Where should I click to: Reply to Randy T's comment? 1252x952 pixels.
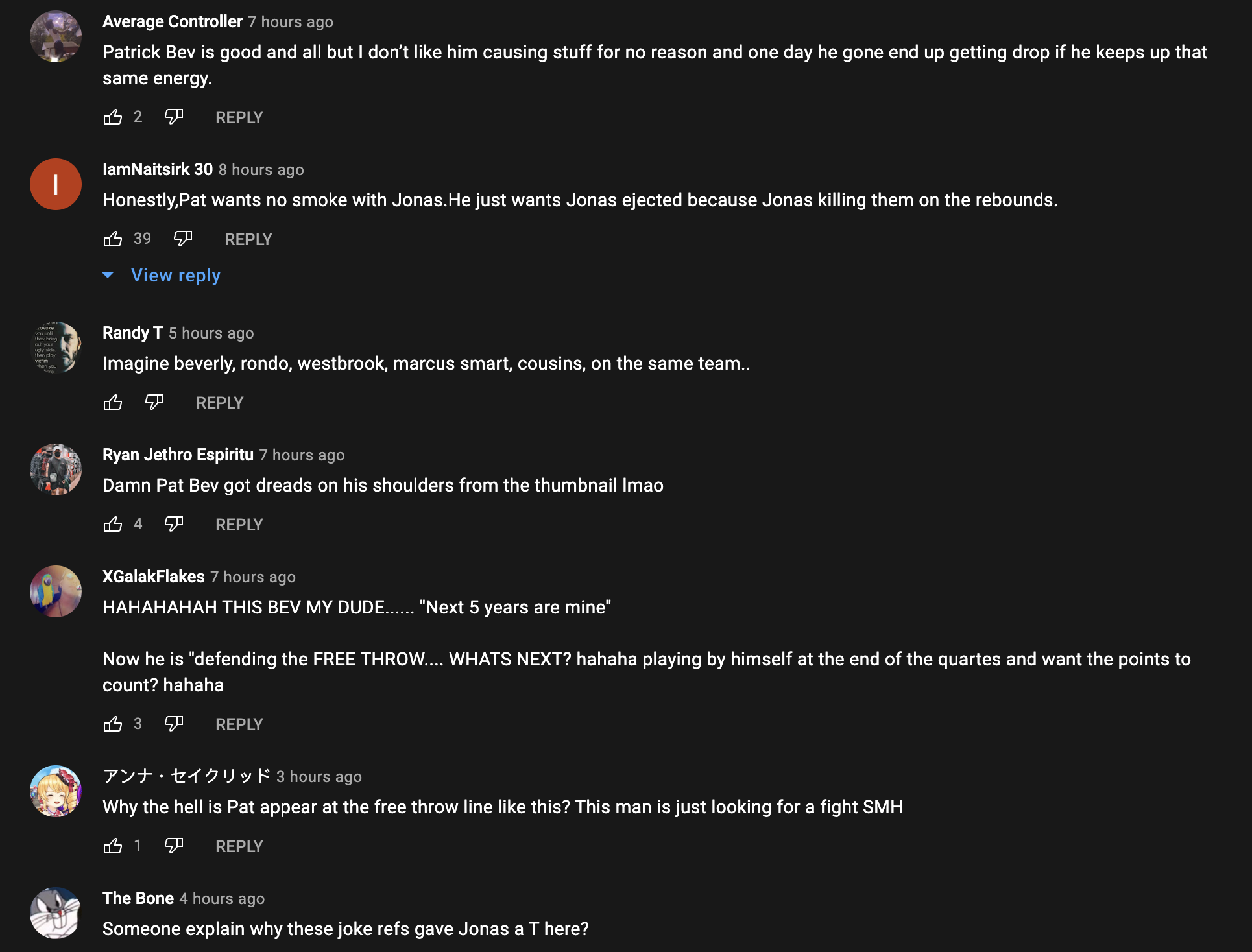(x=219, y=403)
